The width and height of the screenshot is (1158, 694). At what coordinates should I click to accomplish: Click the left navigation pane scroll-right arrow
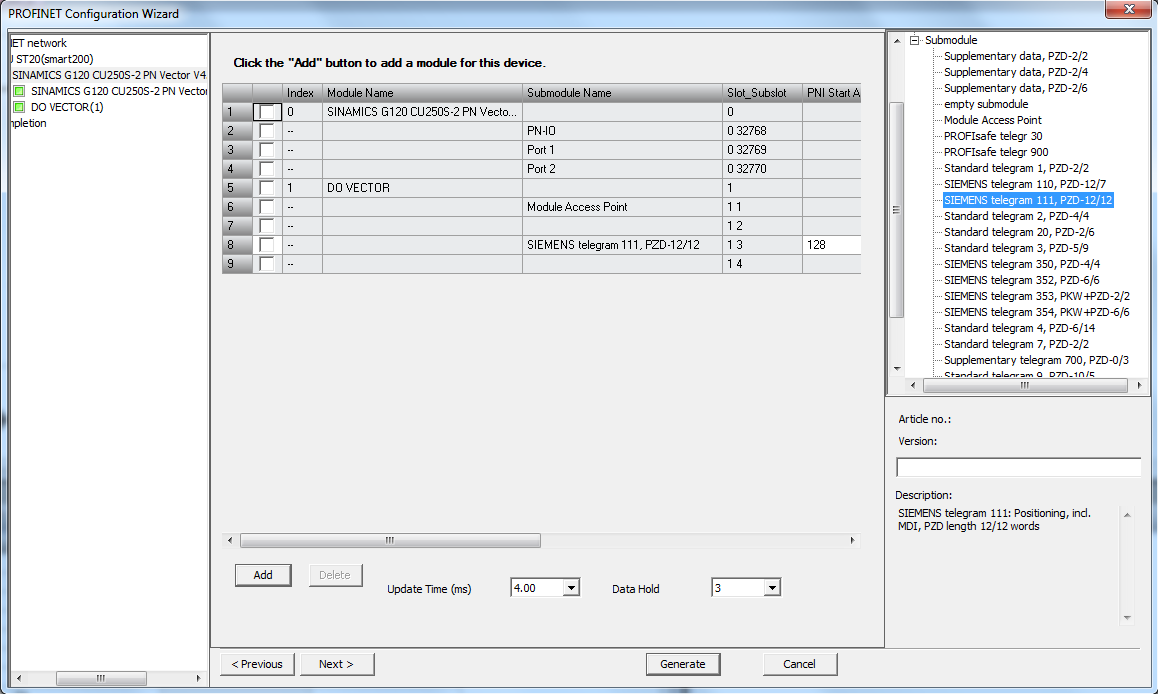pos(198,678)
